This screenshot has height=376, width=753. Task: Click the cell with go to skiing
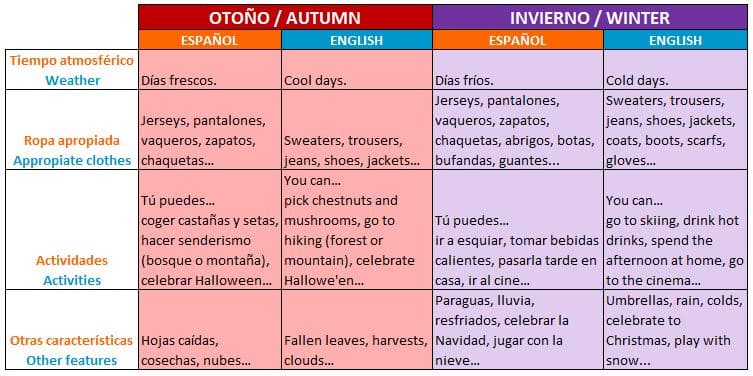[676, 230]
